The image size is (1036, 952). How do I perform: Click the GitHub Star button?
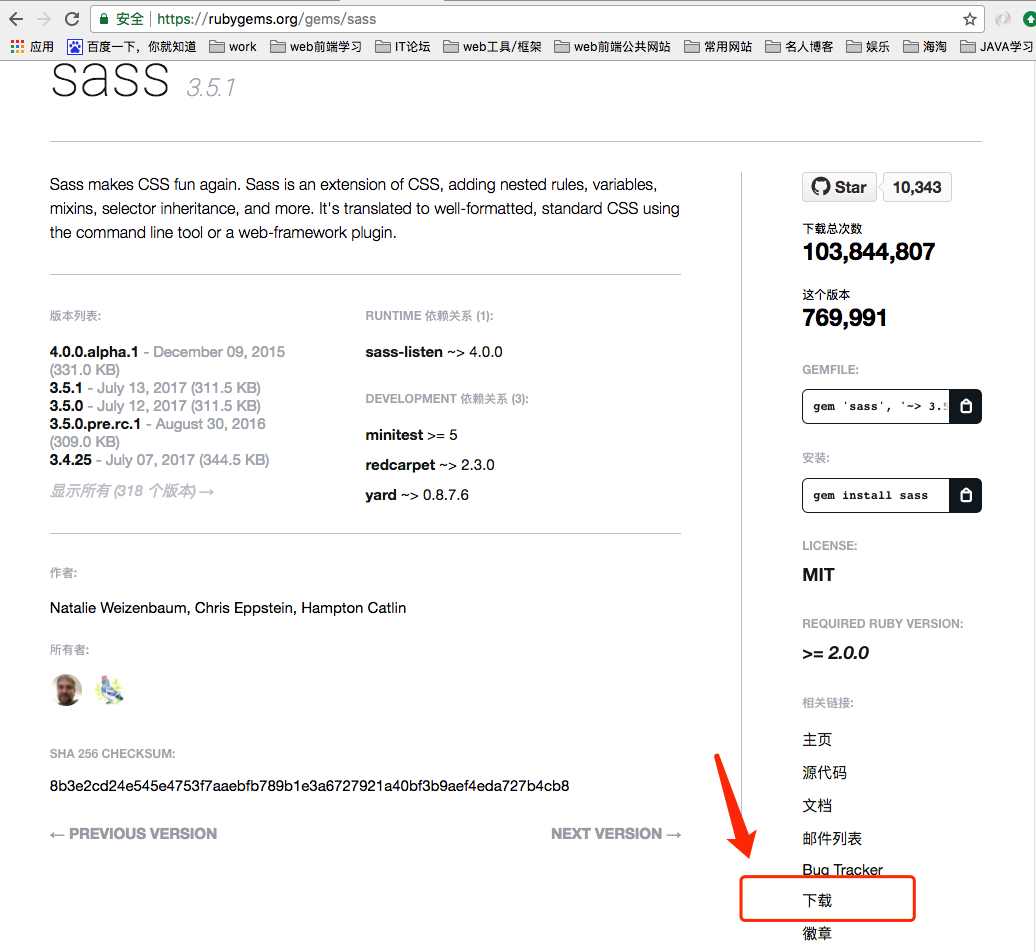tap(839, 187)
